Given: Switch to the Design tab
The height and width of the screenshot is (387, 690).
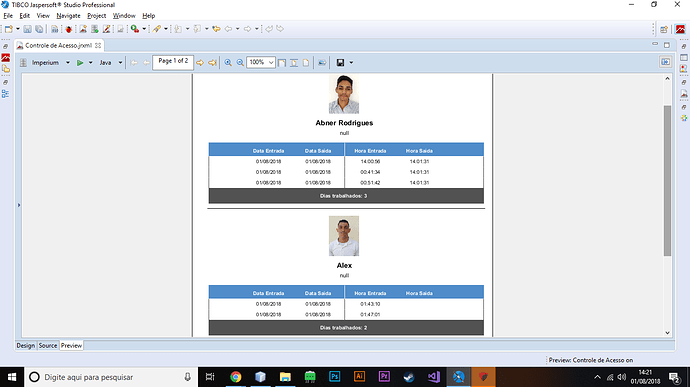Looking at the screenshot, I should [x=26, y=346].
